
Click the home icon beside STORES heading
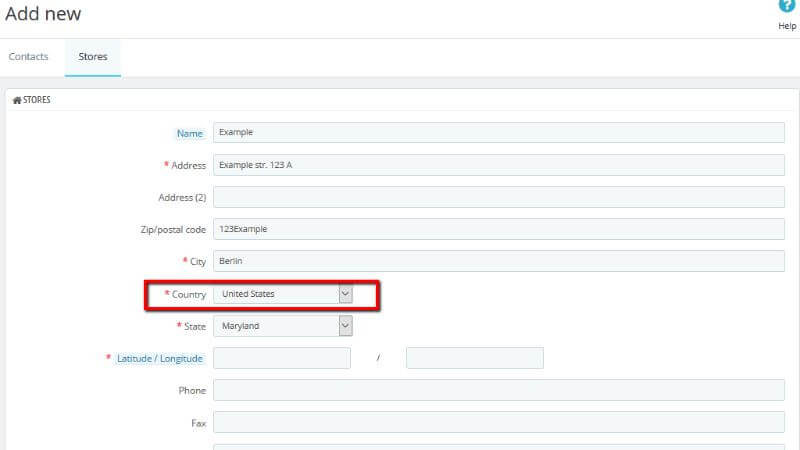tap(16, 101)
